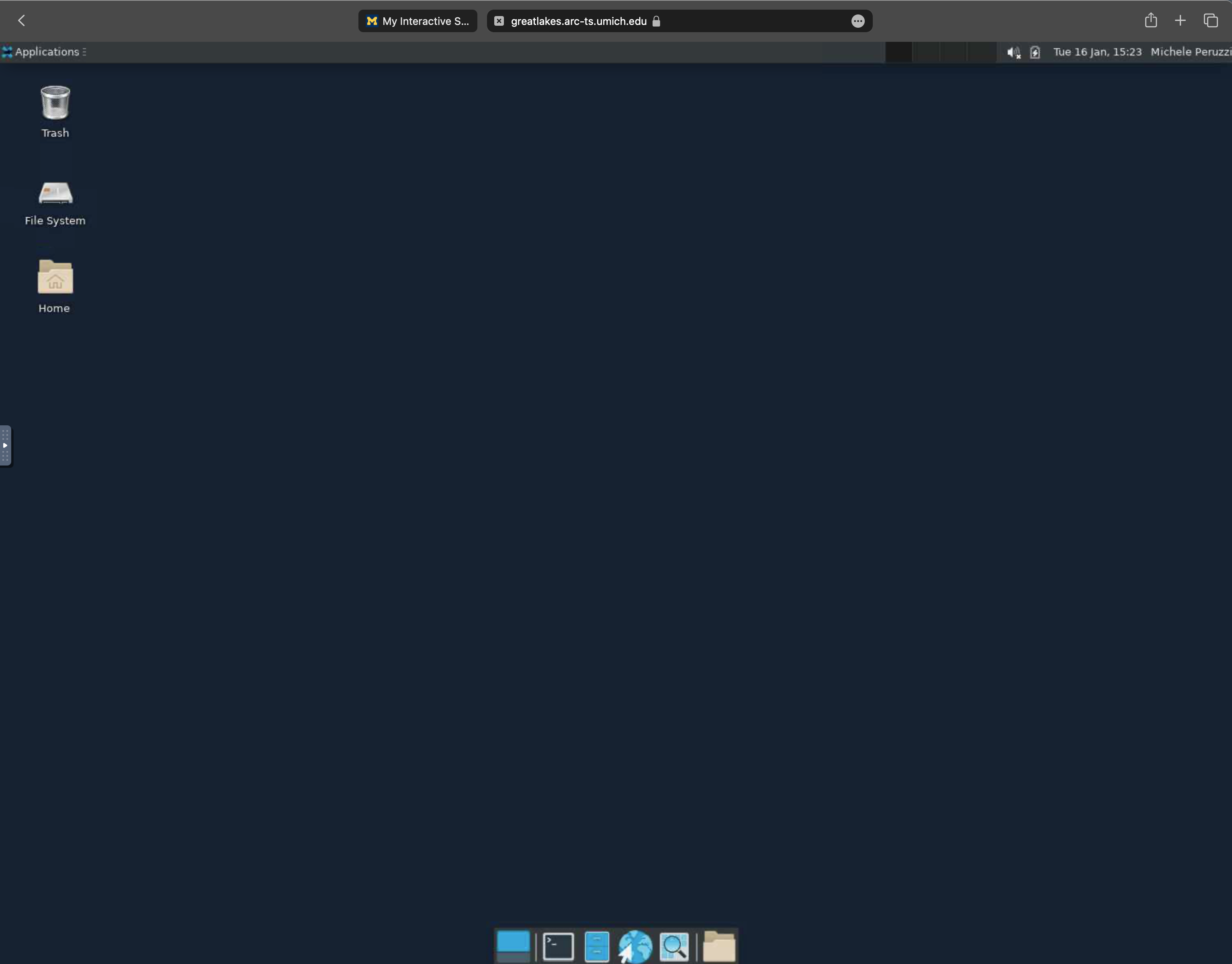Image resolution: width=1232 pixels, height=964 pixels.
Task: Open Application Finder magnifier icon
Action: pos(674,946)
